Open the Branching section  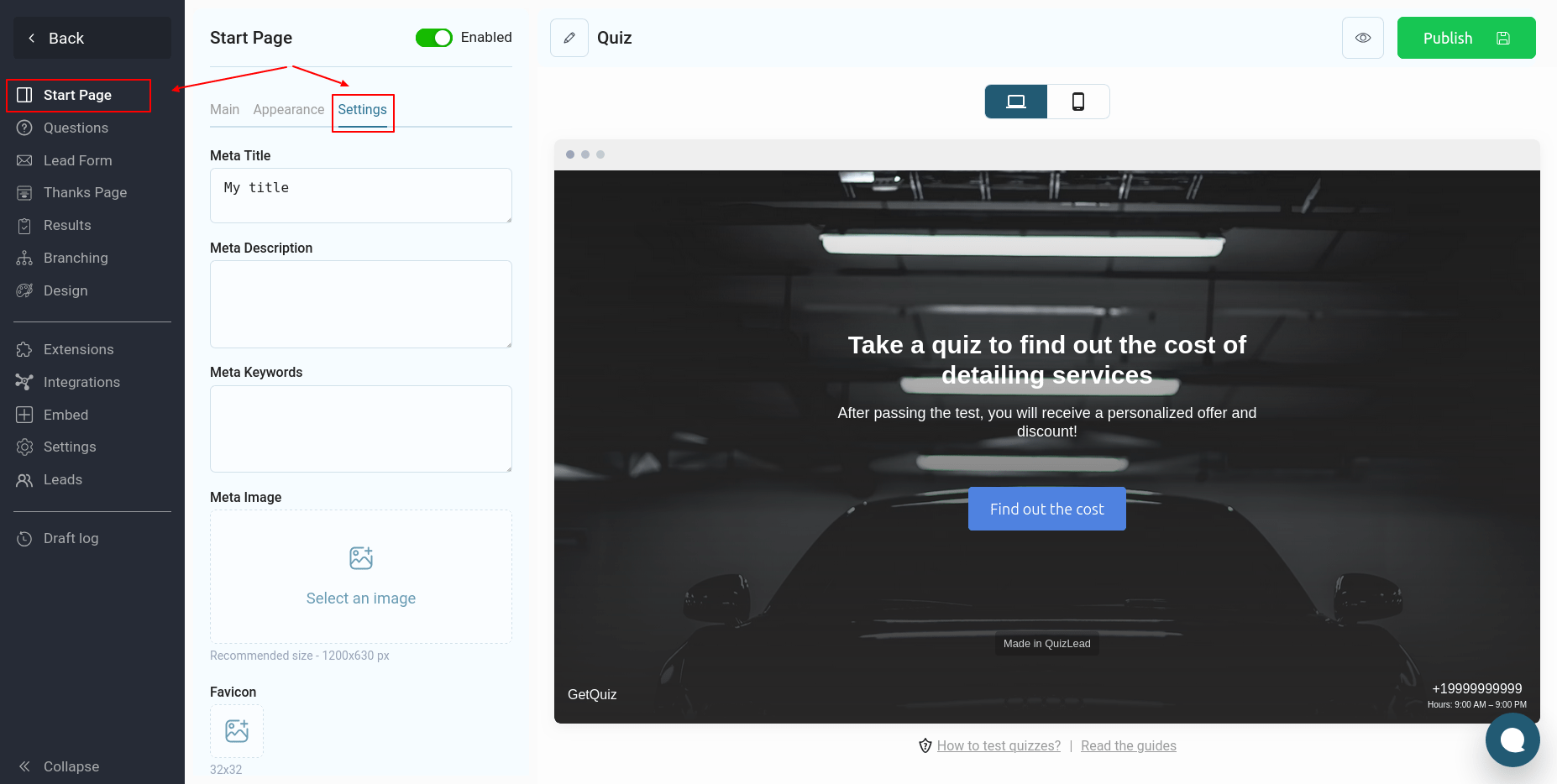coord(76,258)
